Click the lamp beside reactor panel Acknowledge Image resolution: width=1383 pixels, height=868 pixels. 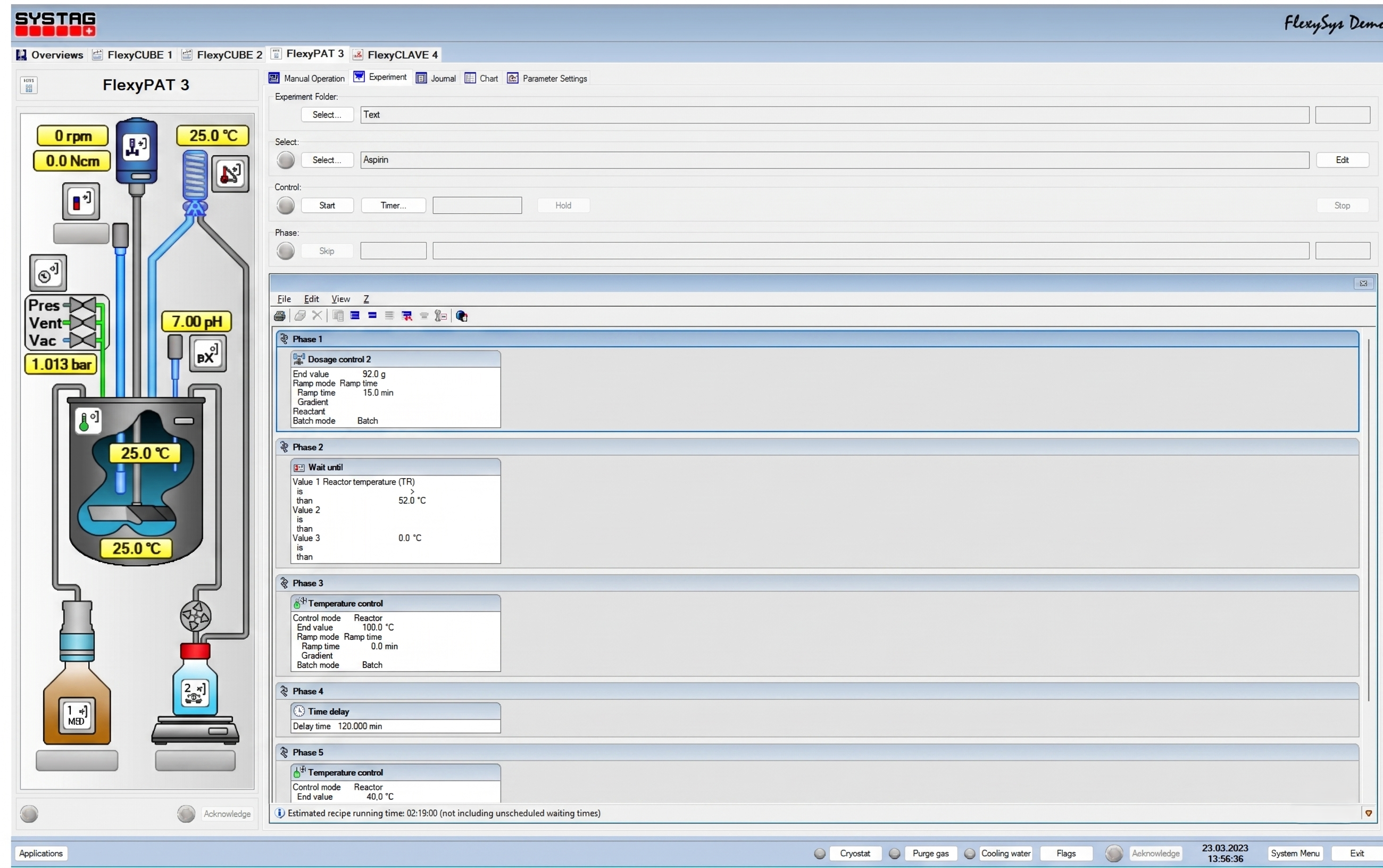click(x=186, y=813)
